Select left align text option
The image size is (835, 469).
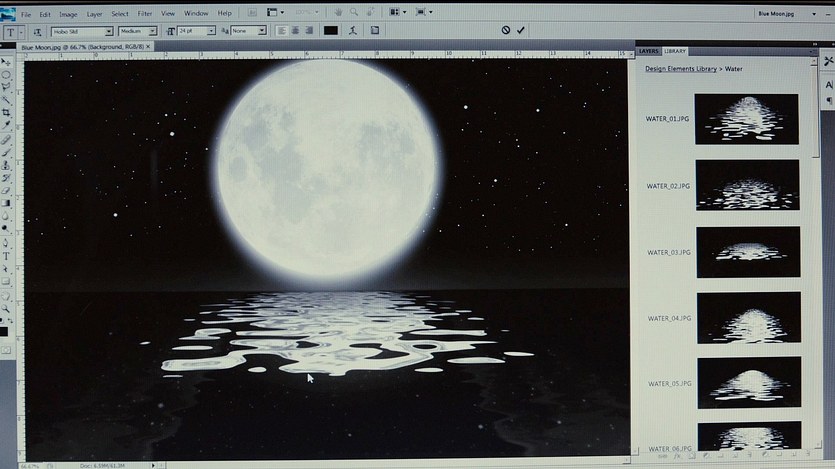[279, 31]
